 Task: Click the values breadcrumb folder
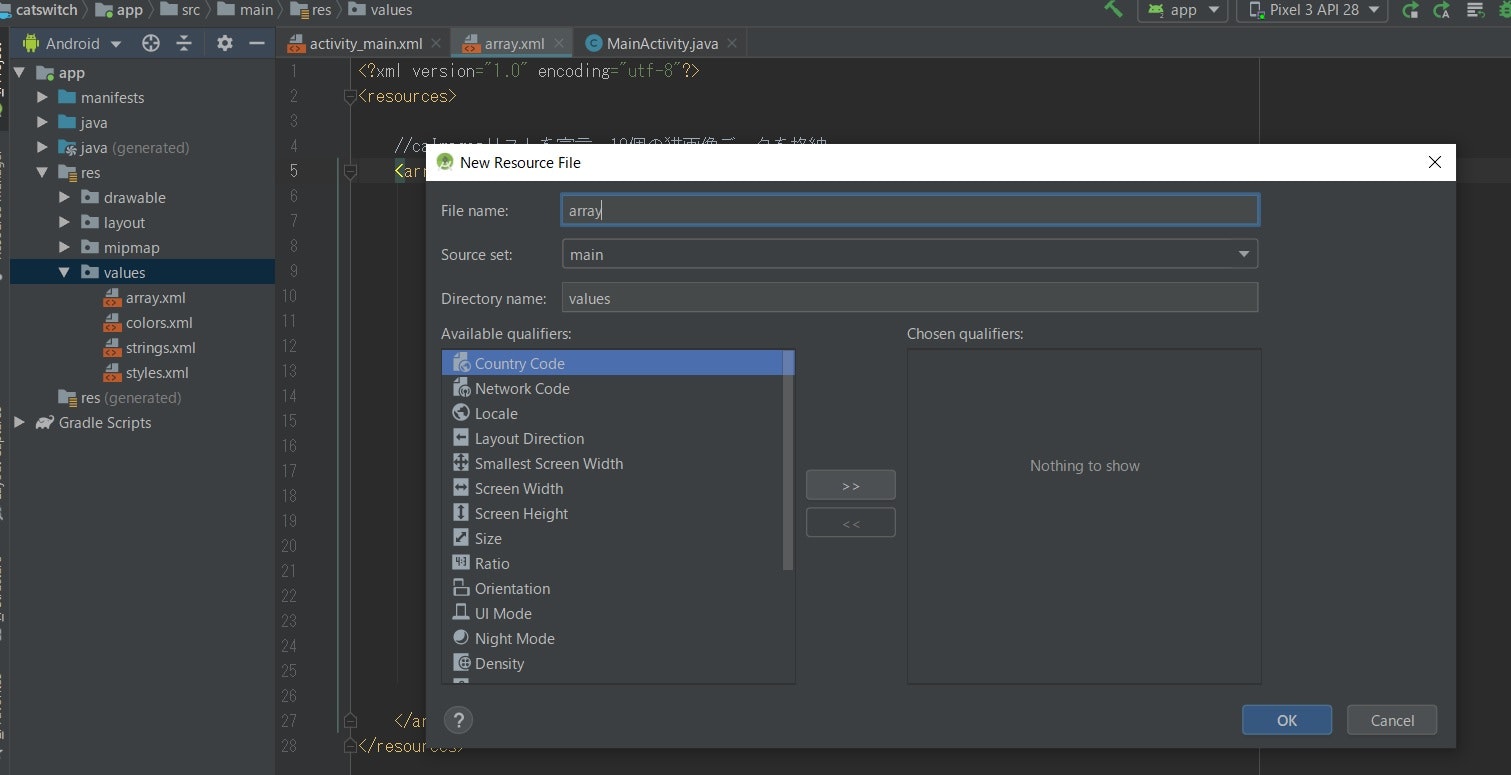click(380, 9)
